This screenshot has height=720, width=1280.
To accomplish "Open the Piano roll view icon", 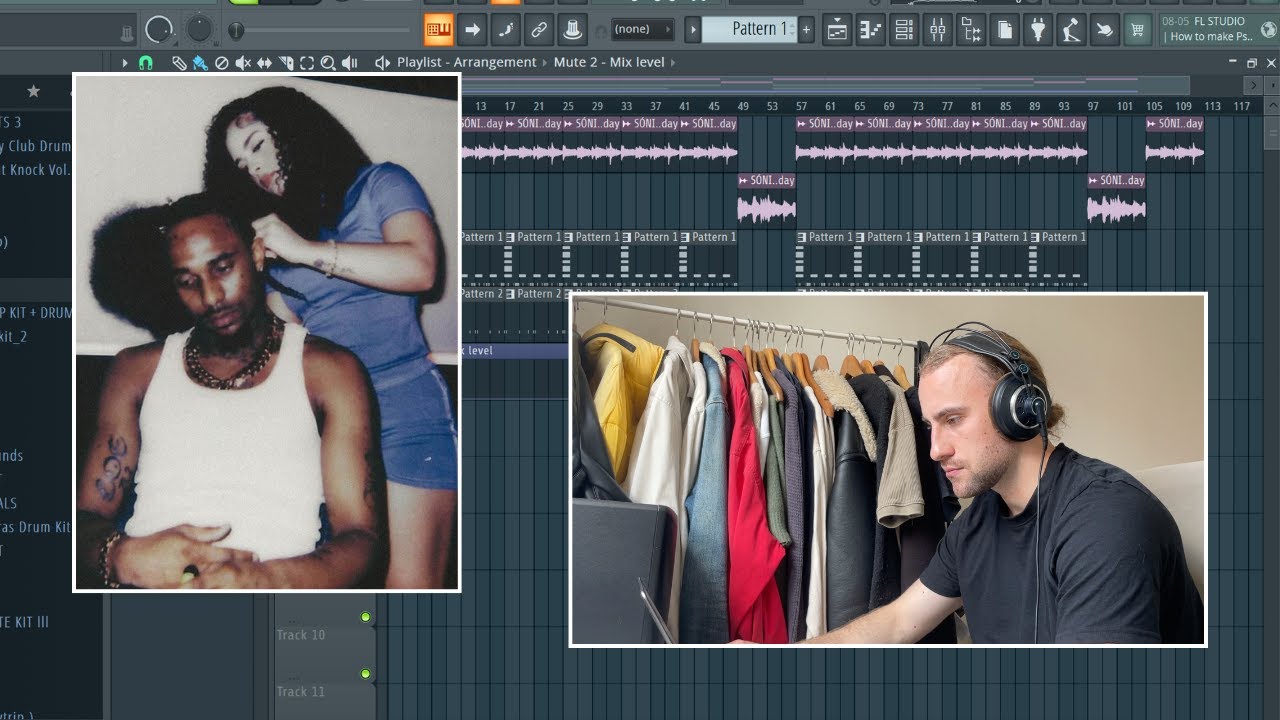I will pyautogui.click(x=870, y=30).
